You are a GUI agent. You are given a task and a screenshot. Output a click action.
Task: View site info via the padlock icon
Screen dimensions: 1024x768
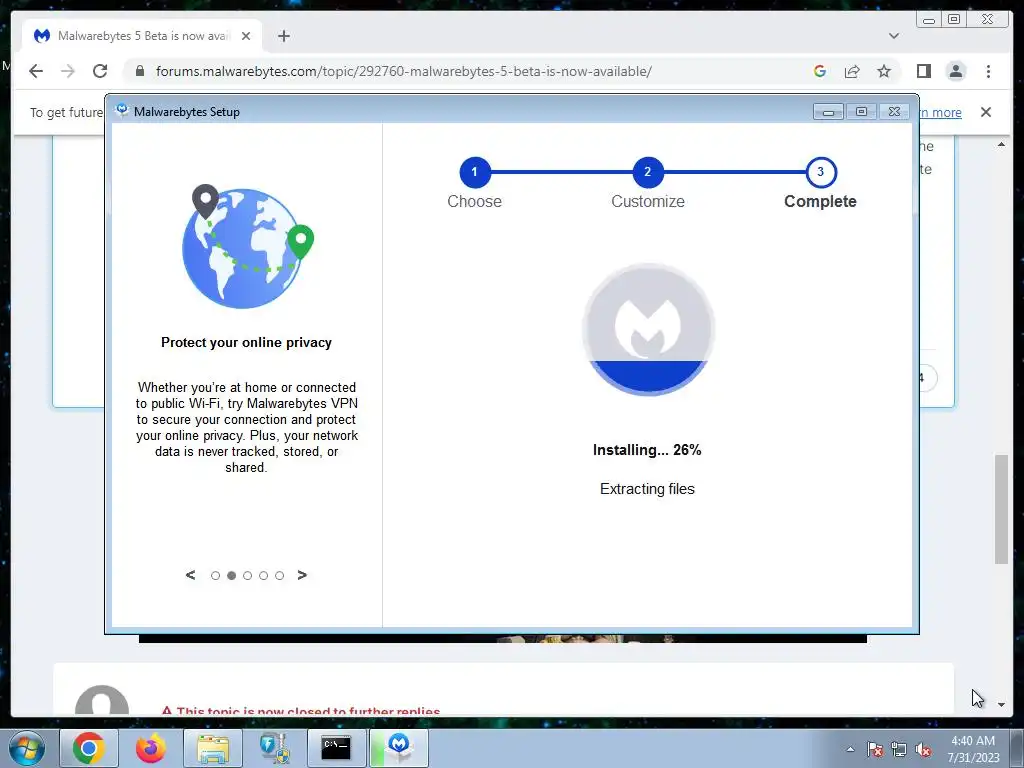pyautogui.click(x=140, y=71)
